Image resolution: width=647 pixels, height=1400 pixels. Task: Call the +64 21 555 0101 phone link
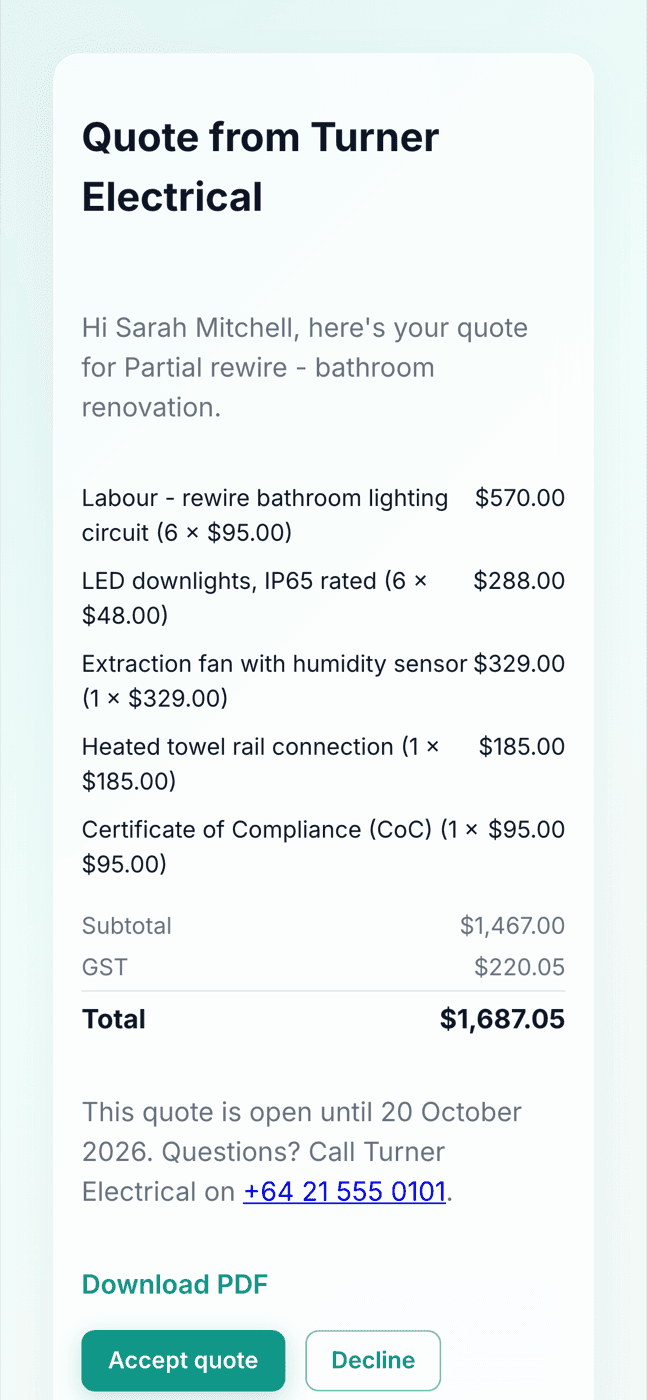click(x=344, y=1192)
